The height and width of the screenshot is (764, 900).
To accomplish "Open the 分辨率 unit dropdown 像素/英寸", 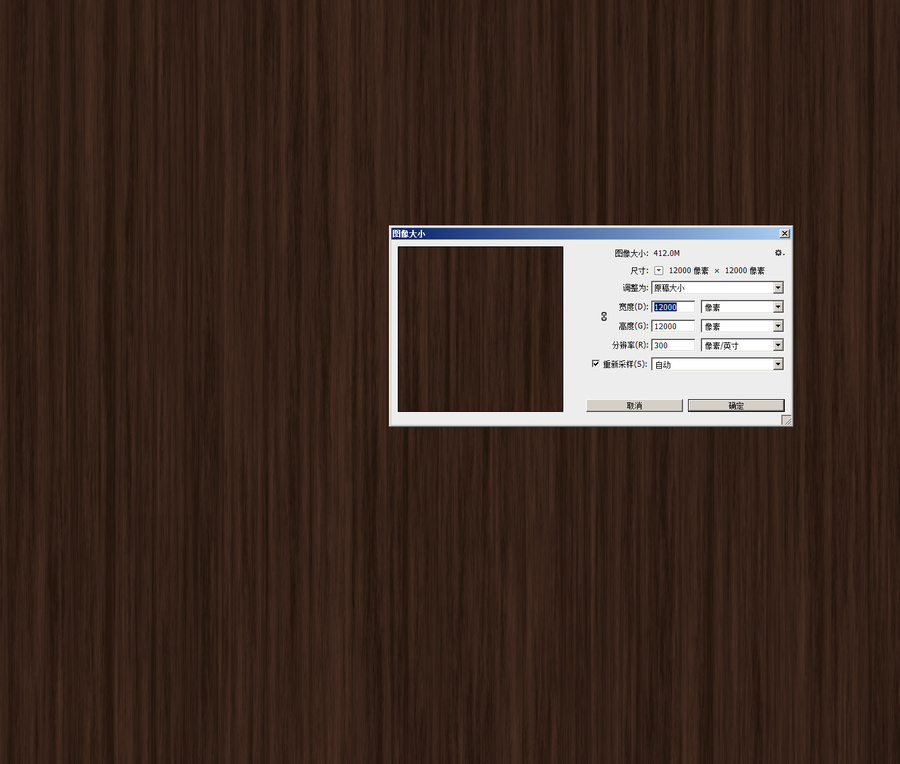I will pos(742,345).
